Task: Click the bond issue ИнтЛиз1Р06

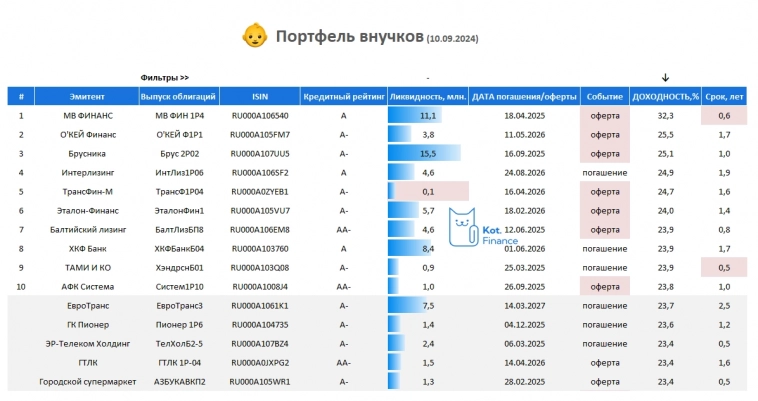Action: pos(179,172)
